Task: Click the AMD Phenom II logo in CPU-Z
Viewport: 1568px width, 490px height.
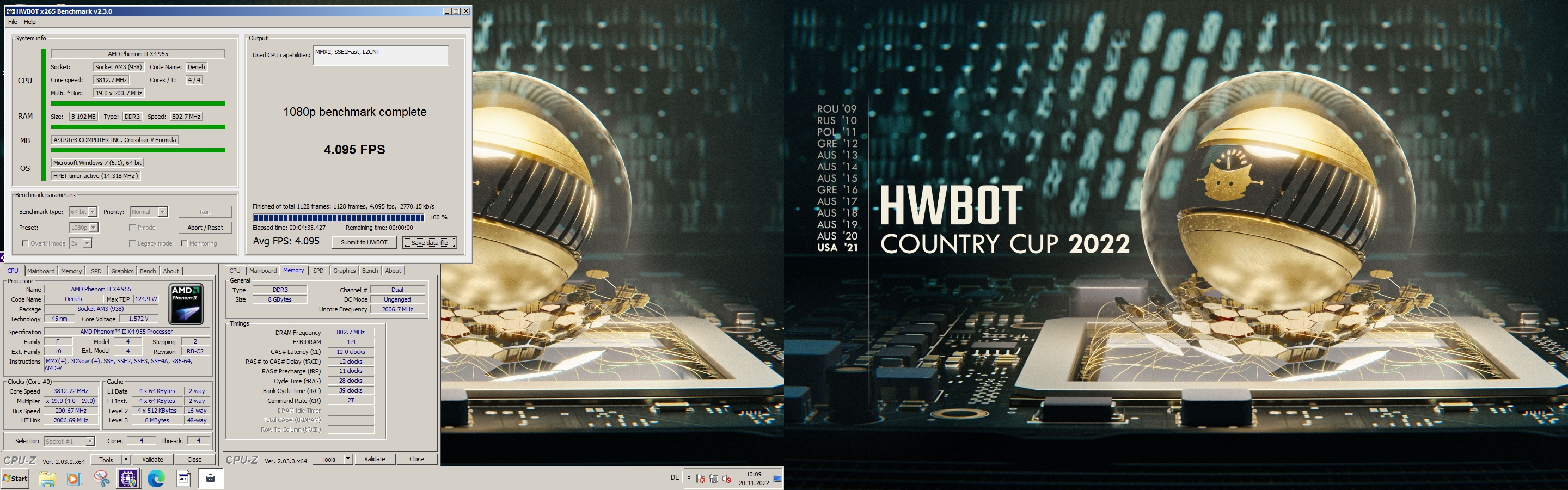Action: coord(186,303)
